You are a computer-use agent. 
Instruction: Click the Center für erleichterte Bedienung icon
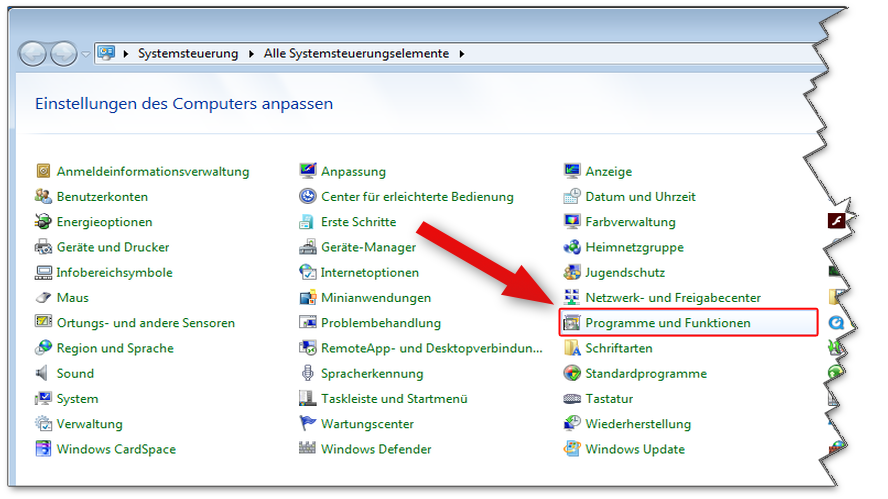tap(308, 197)
